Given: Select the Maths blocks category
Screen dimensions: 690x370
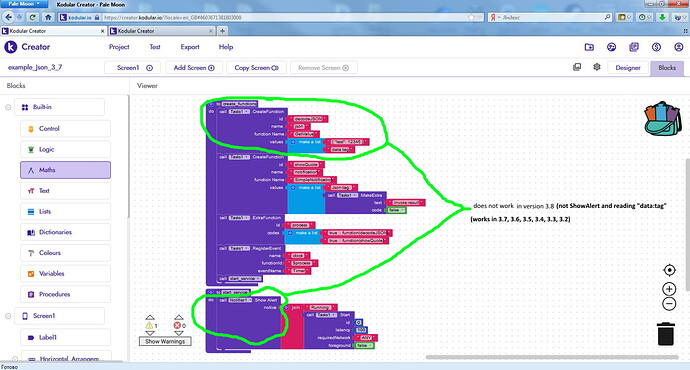Looking at the screenshot, I should 66,170.
